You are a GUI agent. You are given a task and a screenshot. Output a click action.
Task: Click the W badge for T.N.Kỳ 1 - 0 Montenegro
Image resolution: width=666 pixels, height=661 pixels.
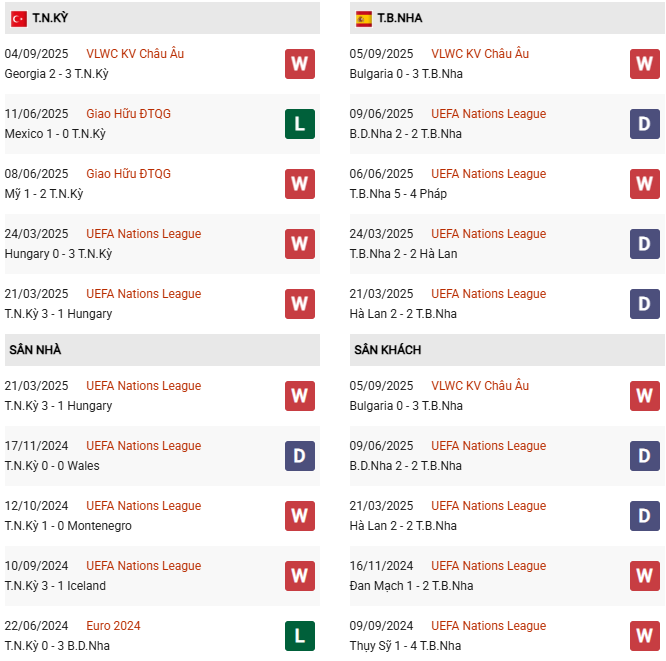[x=300, y=516]
